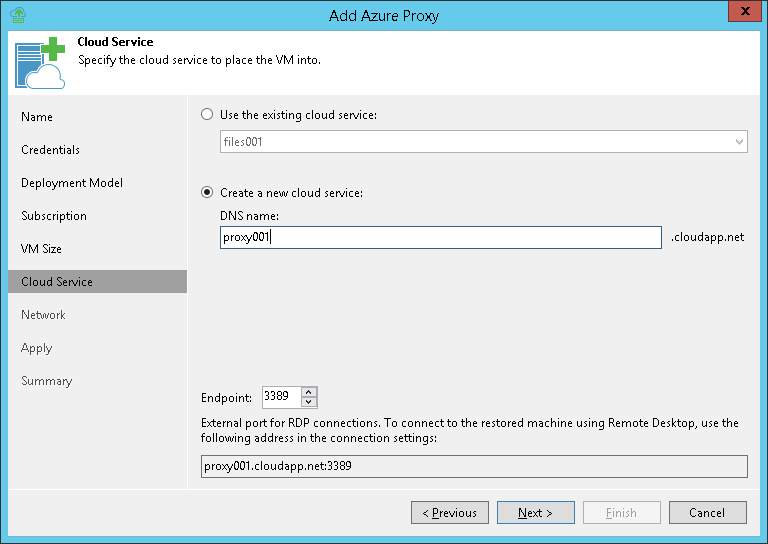Select 'Create a new cloud service' radio button
The height and width of the screenshot is (544, 768).
207,192
